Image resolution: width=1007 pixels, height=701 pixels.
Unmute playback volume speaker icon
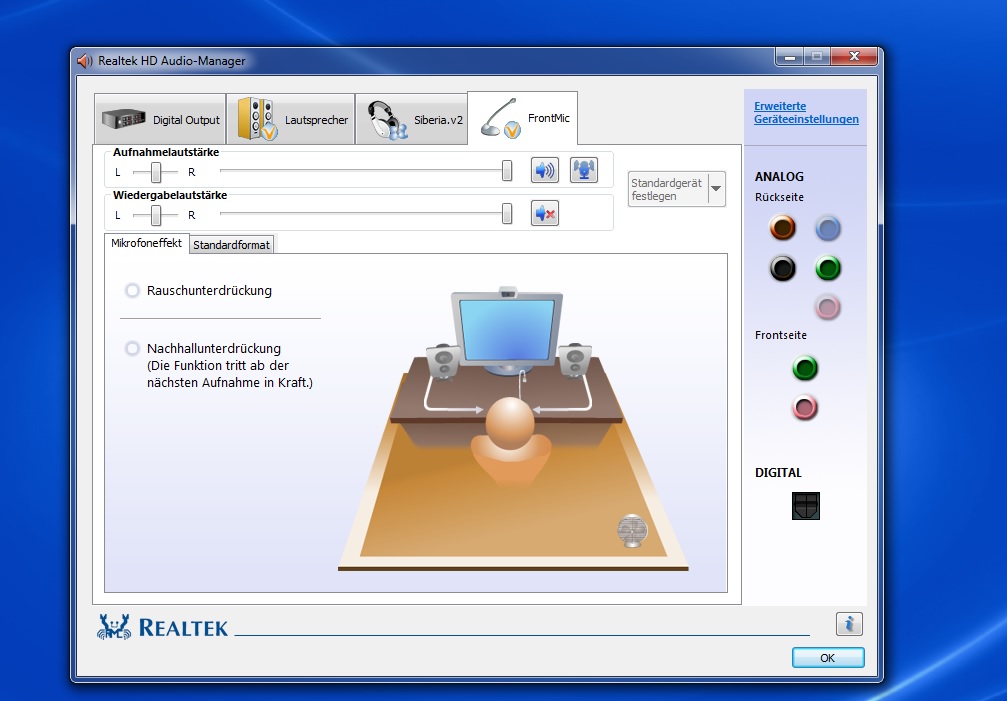click(x=545, y=213)
